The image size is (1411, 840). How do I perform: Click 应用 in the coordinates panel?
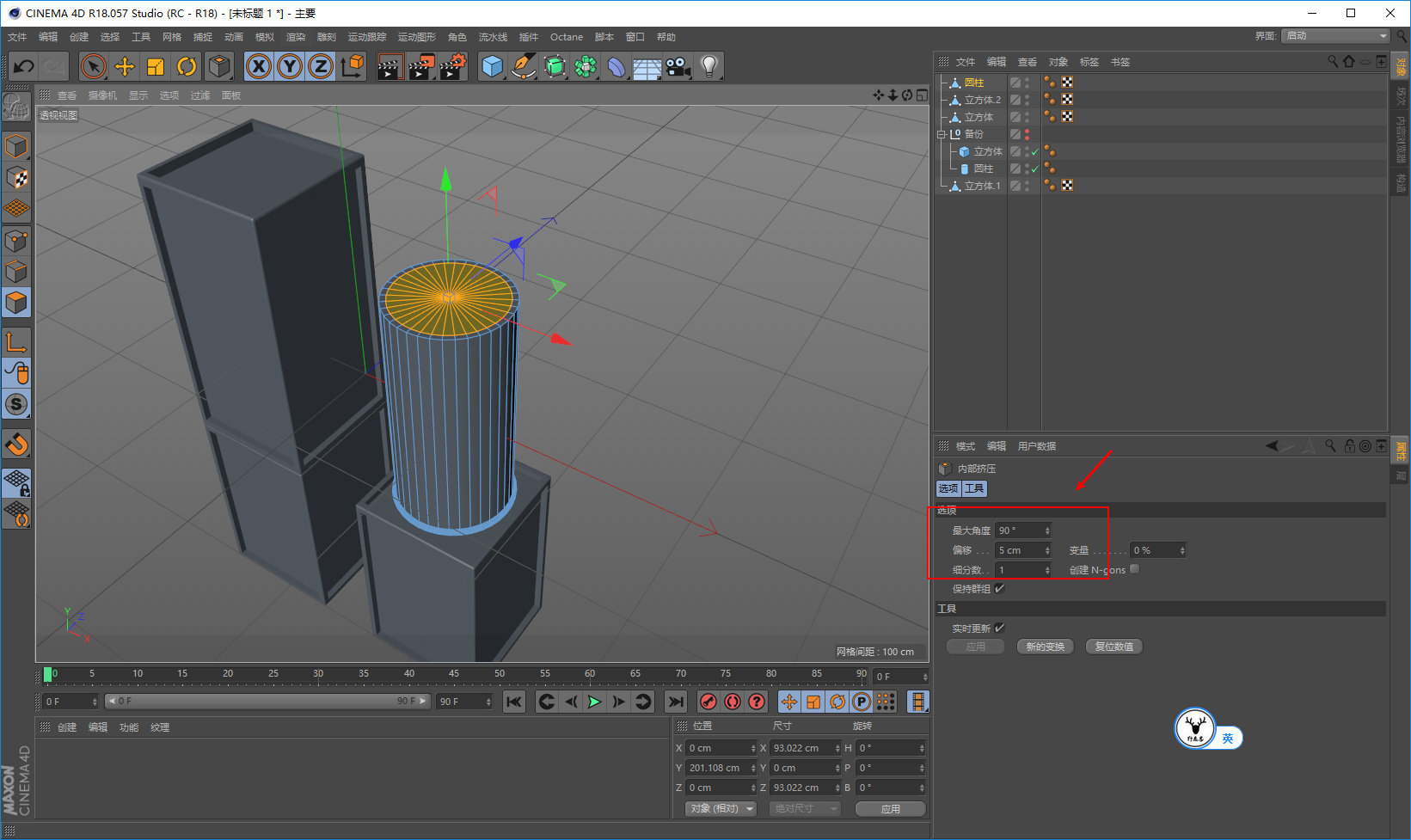pyautogui.click(x=891, y=809)
